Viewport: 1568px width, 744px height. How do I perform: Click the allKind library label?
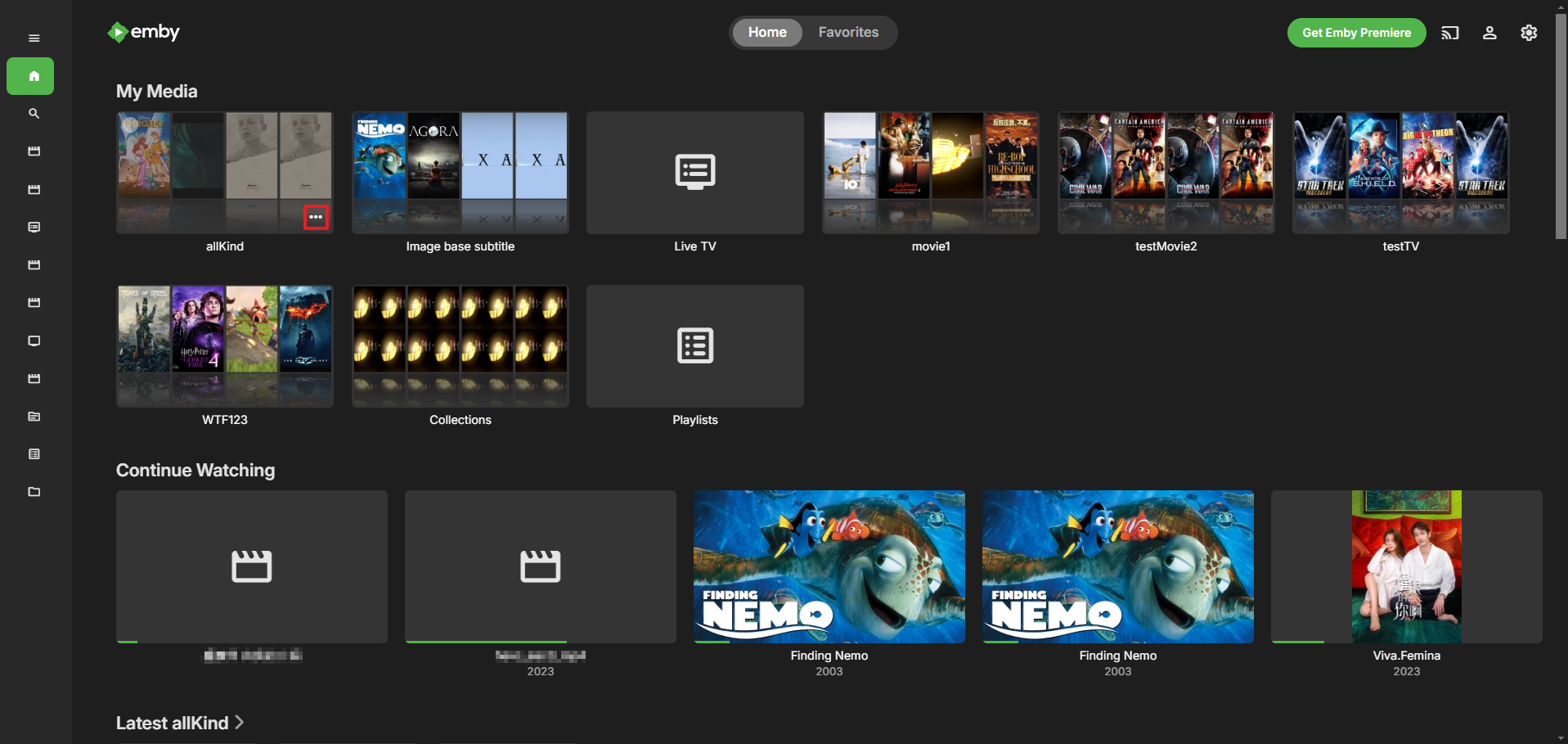[x=225, y=246]
